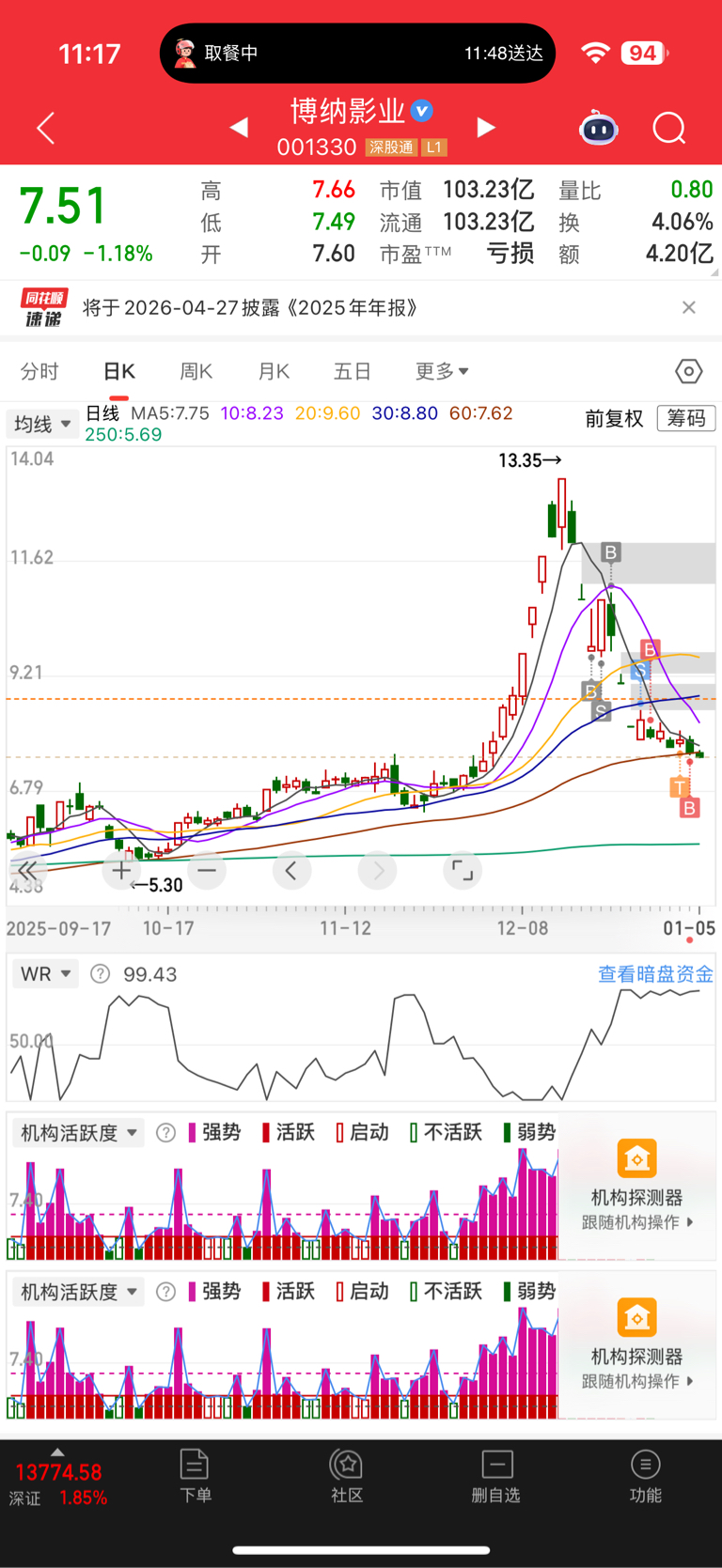Switch to previous stock with left triangle
The height and width of the screenshot is (1568, 722).
239,127
